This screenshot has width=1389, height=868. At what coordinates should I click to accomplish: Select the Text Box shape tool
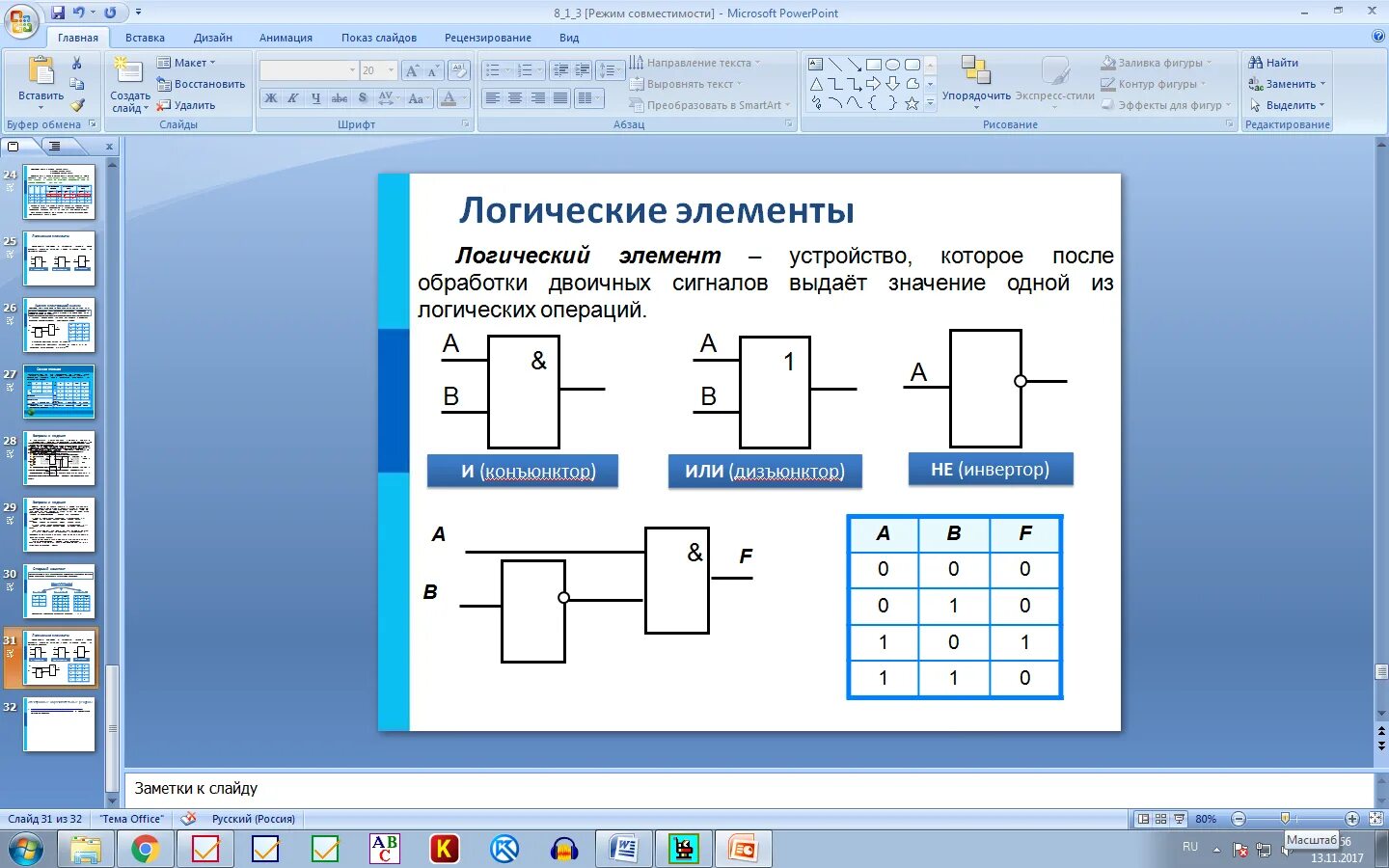[816, 65]
